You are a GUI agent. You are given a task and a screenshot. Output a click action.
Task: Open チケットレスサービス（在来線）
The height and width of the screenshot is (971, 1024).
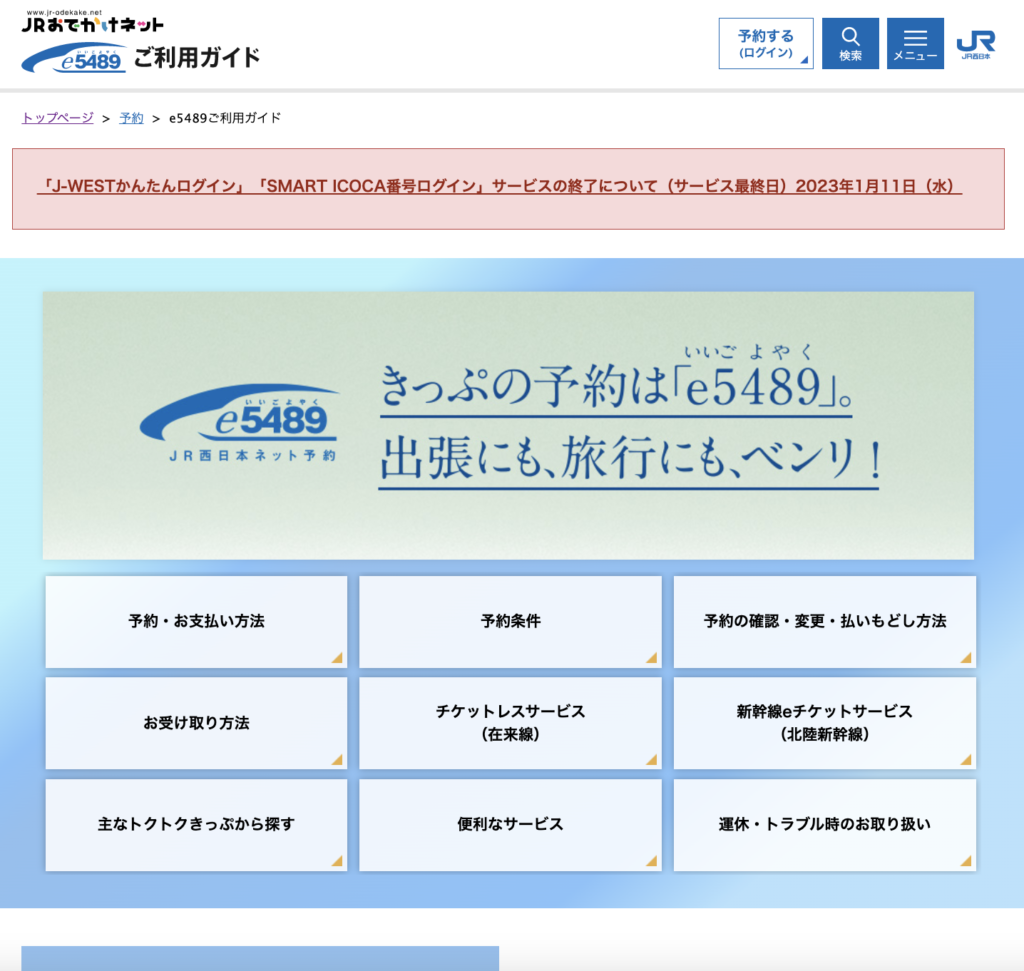coord(510,723)
